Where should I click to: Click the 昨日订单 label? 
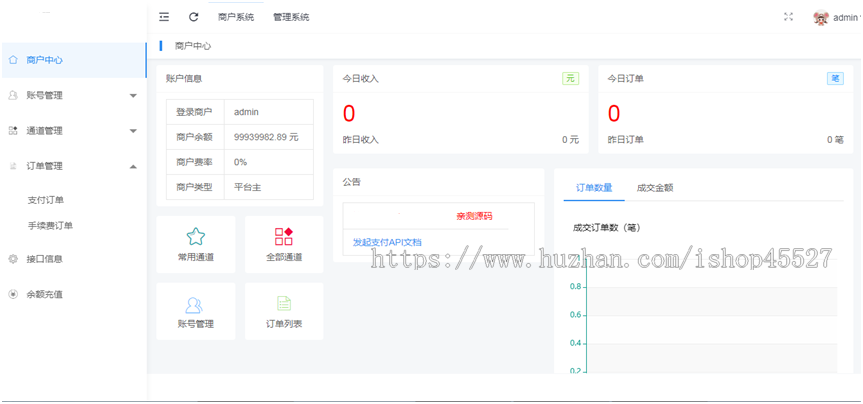tap(626, 140)
